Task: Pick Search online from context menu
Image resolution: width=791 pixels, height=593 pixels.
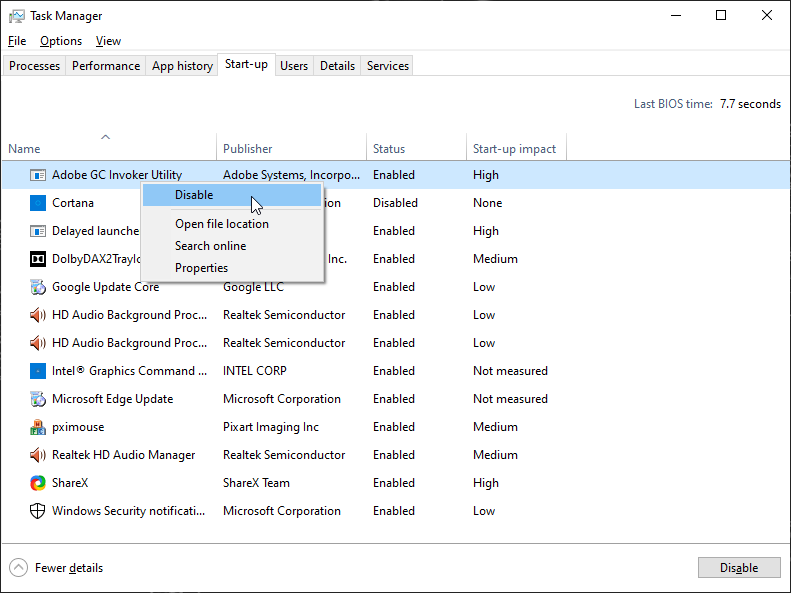Action: [210, 246]
